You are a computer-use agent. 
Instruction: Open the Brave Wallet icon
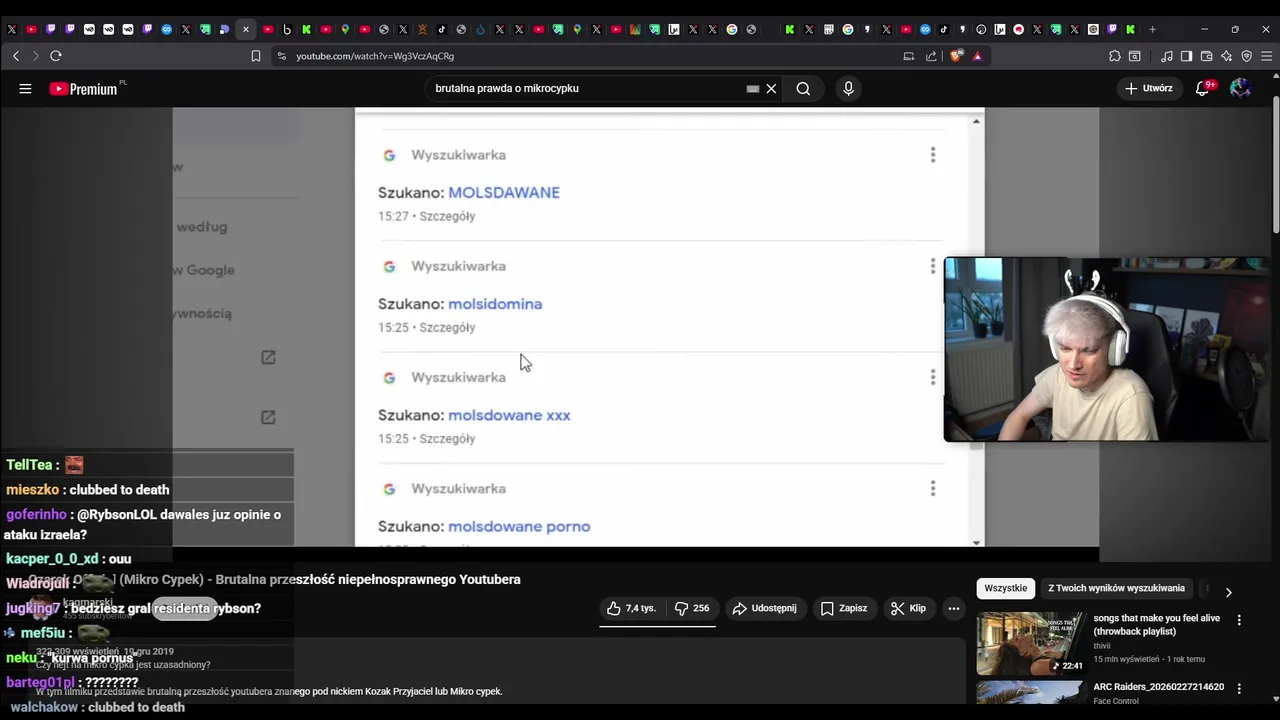click(1207, 56)
